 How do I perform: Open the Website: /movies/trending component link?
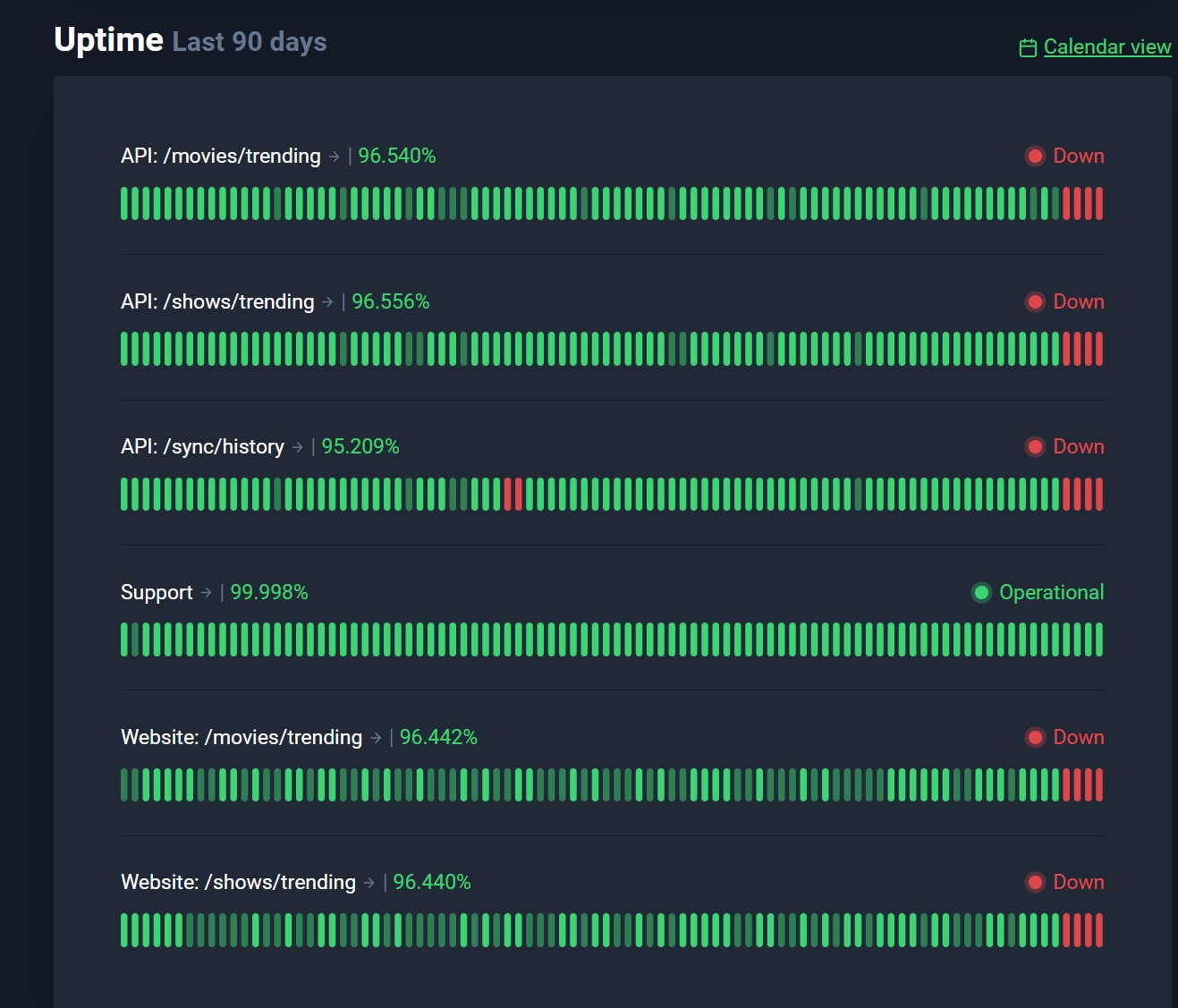[242, 738]
